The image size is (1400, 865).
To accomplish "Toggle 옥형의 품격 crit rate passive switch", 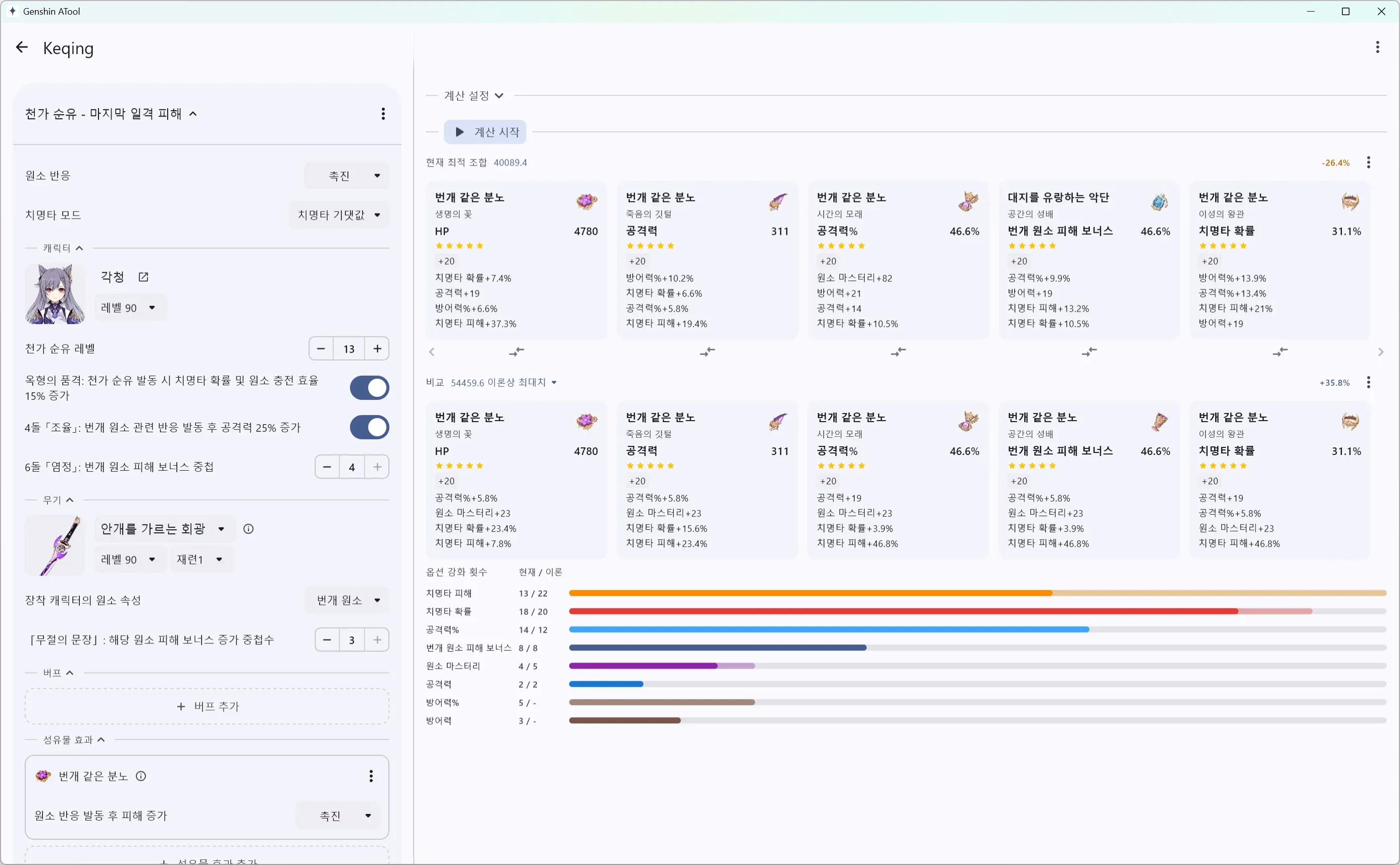I will tap(369, 388).
